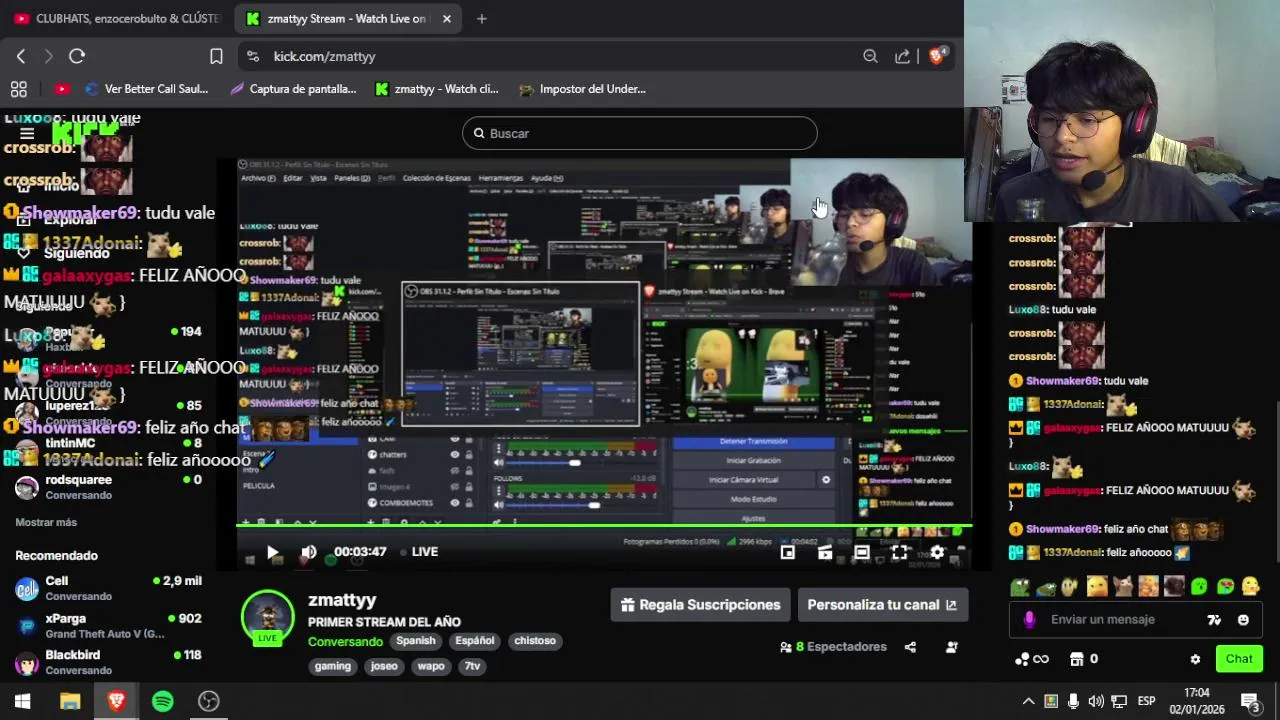1280x720 pixels.
Task: Open 'Captura de pantalla' bookmark
Action: pos(293,89)
